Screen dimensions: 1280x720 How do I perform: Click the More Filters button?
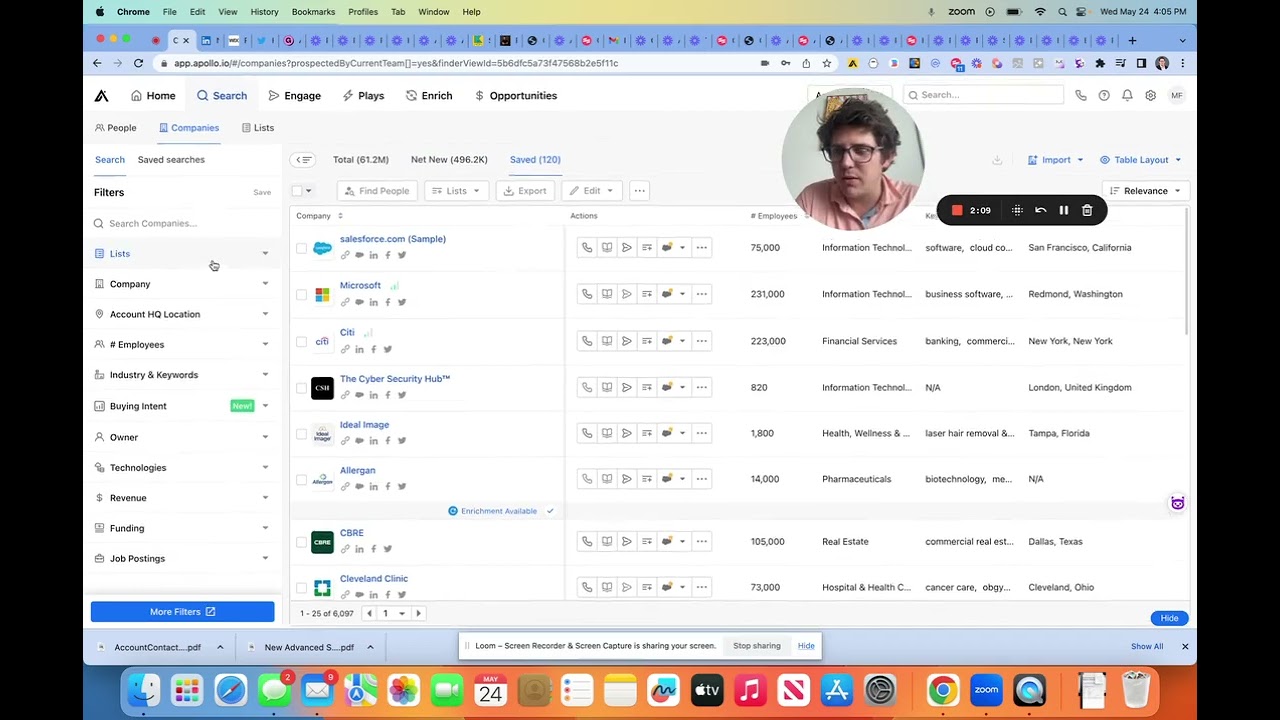point(182,612)
